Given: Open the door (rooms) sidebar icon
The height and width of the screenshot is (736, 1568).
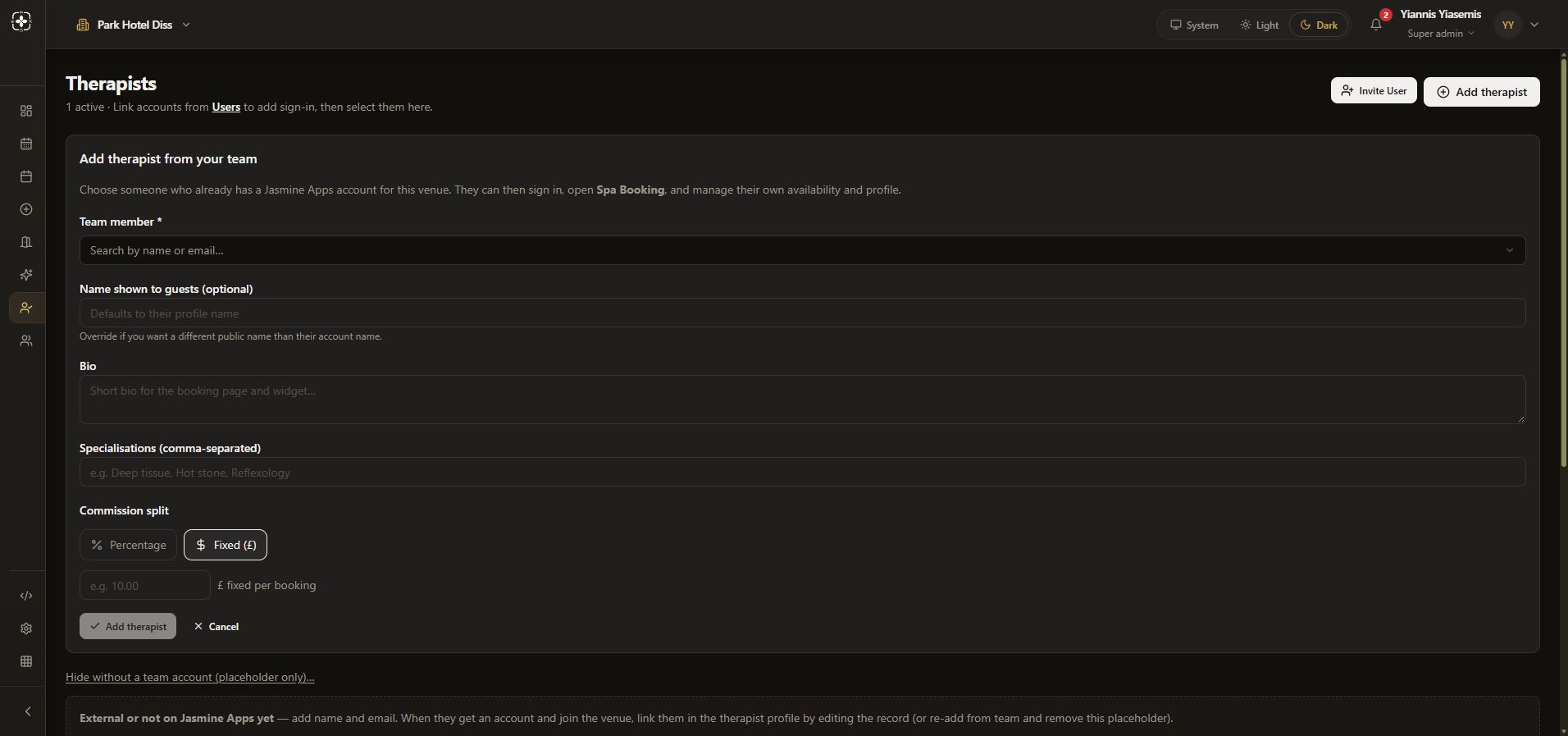Looking at the screenshot, I should point(26,242).
